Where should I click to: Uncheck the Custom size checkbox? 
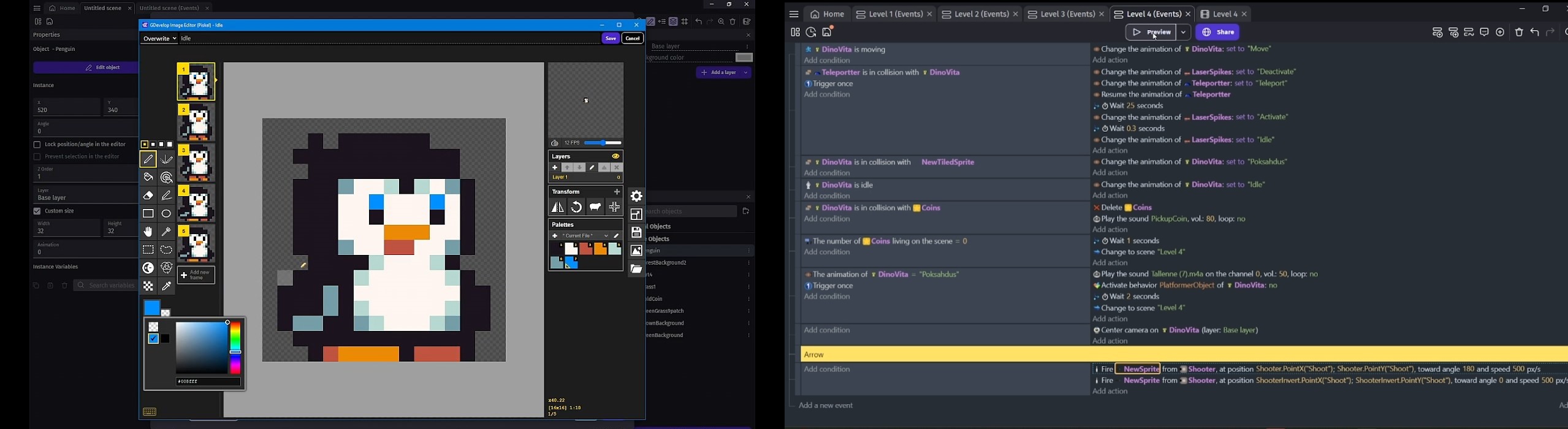pos(37,211)
